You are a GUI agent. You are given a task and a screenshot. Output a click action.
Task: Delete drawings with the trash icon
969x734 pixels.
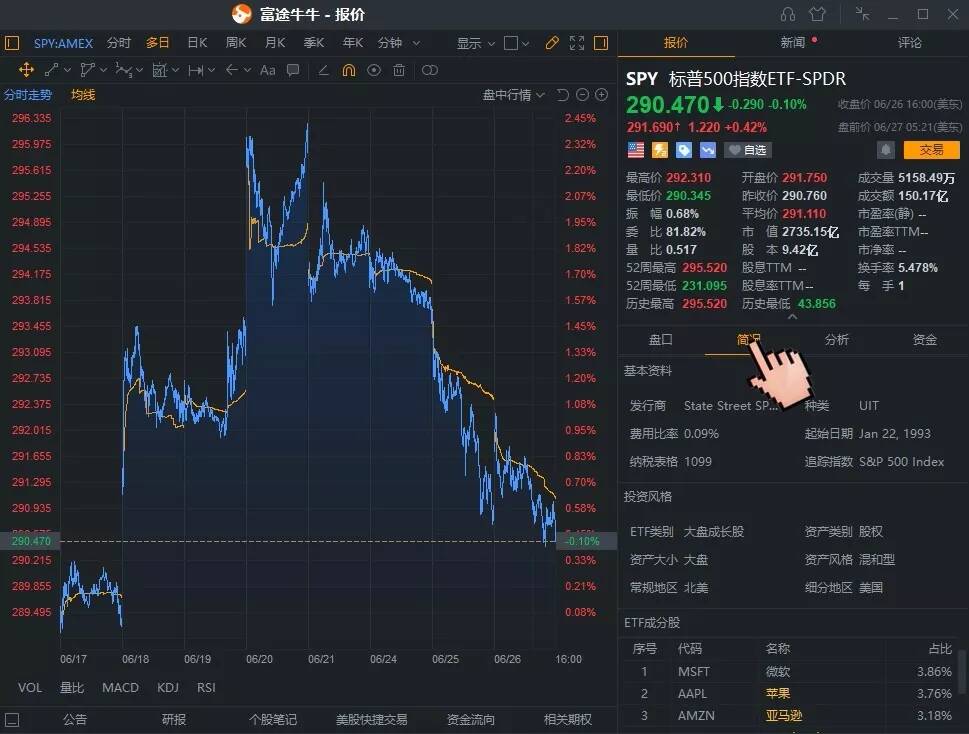399,70
